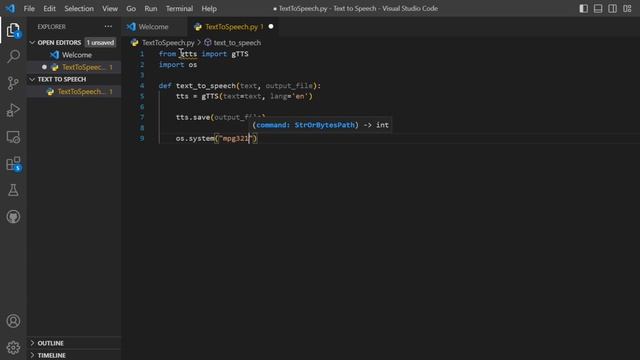Click tts.save on line 7
This screenshot has width=640, height=360.
pos(193,117)
